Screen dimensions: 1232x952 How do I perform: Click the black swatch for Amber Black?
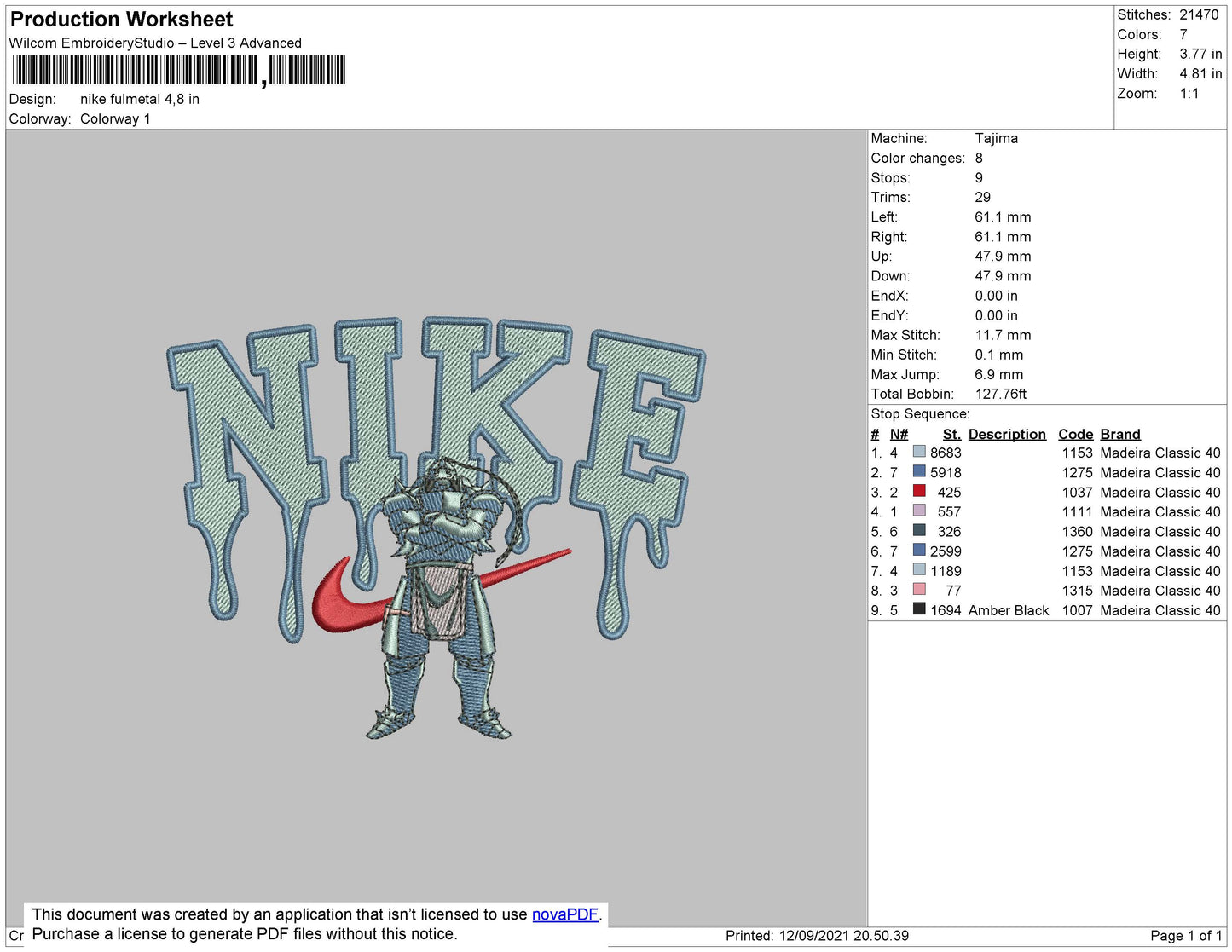[x=919, y=609]
